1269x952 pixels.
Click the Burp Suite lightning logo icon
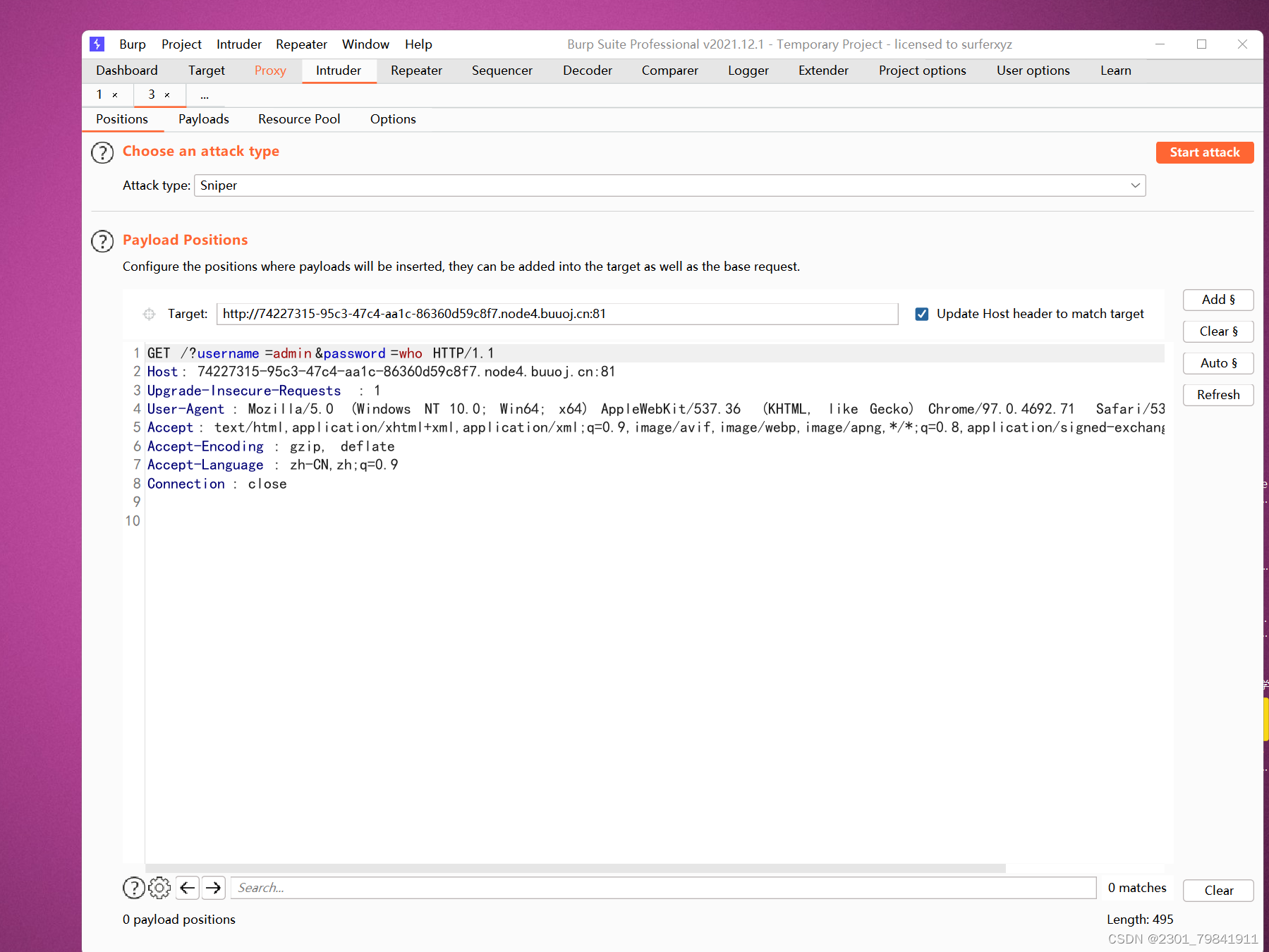tap(97, 44)
